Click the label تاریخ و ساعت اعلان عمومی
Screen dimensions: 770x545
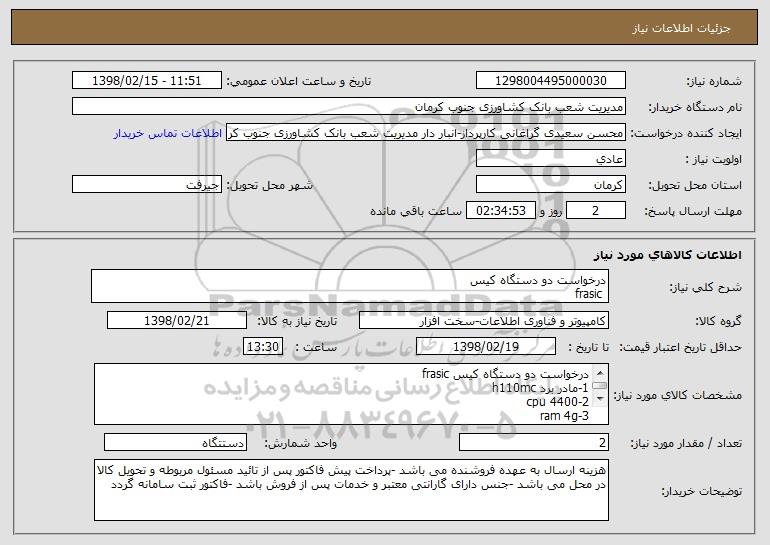pyautogui.click(x=299, y=81)
